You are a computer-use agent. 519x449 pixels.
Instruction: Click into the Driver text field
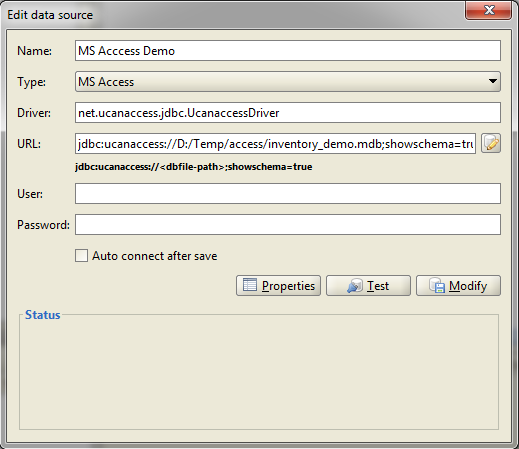tap(288, 113)
